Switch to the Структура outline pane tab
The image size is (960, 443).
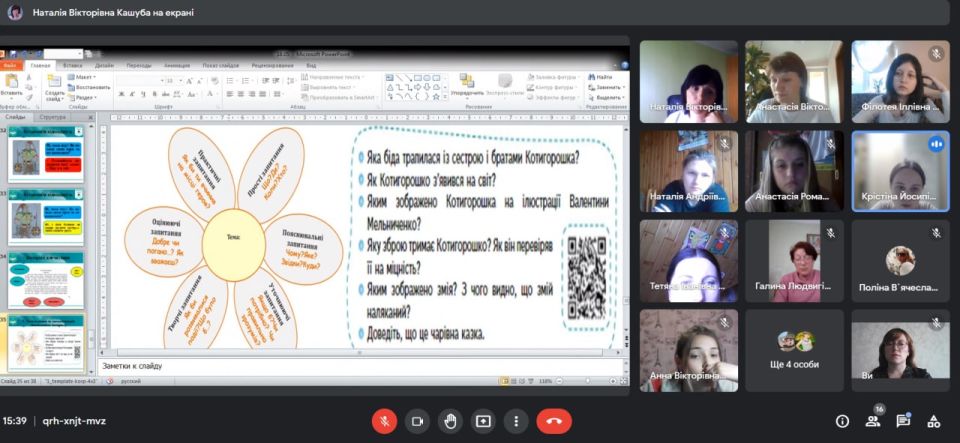(52, 117)
